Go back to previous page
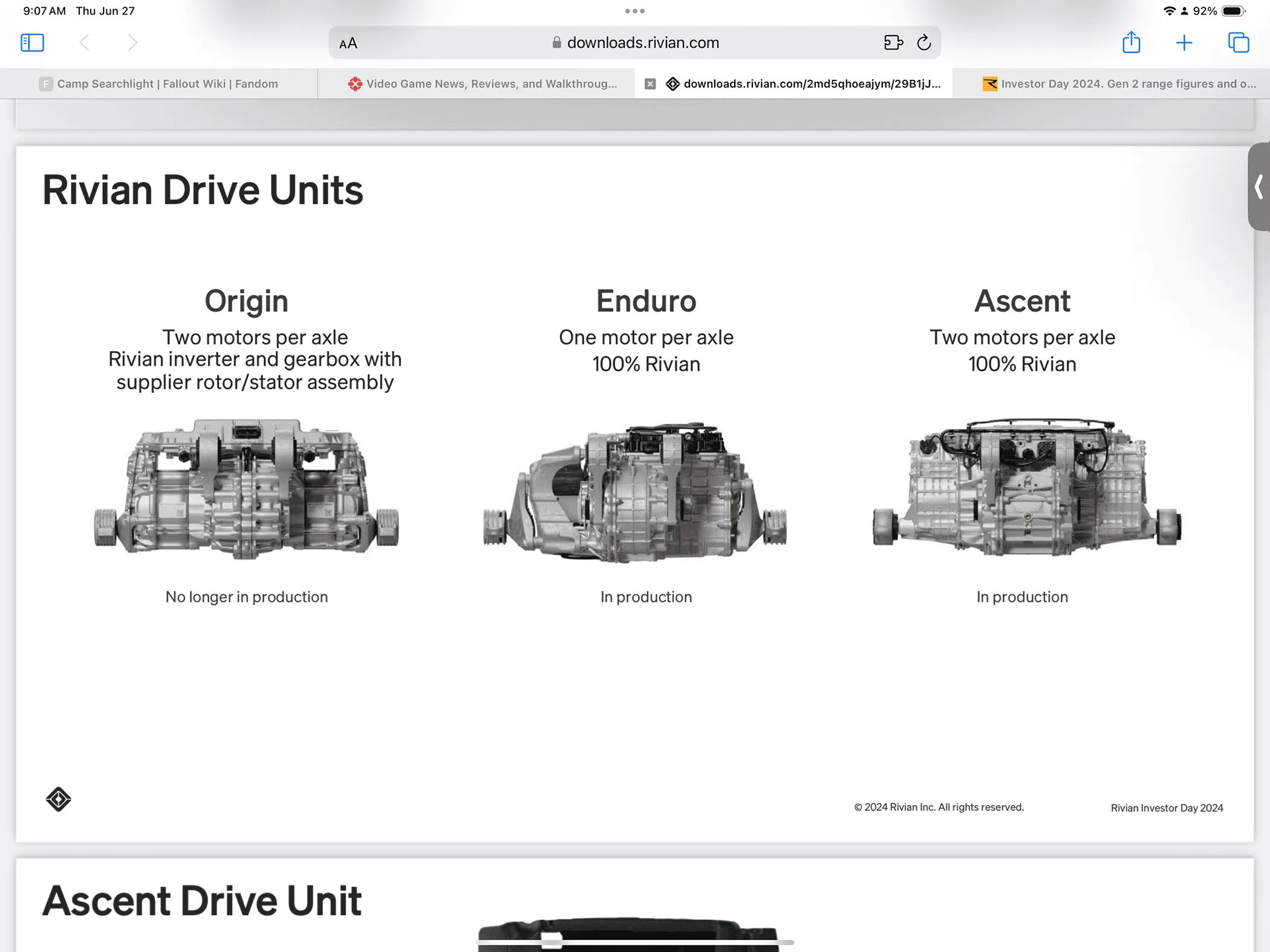The height and width of the screenshot is (952, 1270). pos(85,42)
